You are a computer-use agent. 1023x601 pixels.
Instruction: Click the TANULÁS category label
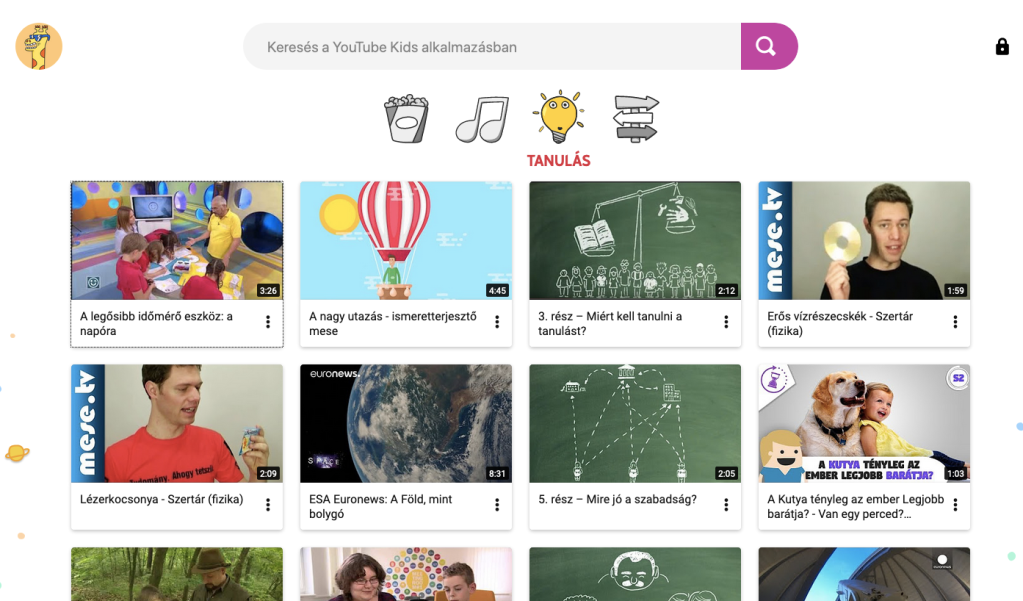point(558,161)
